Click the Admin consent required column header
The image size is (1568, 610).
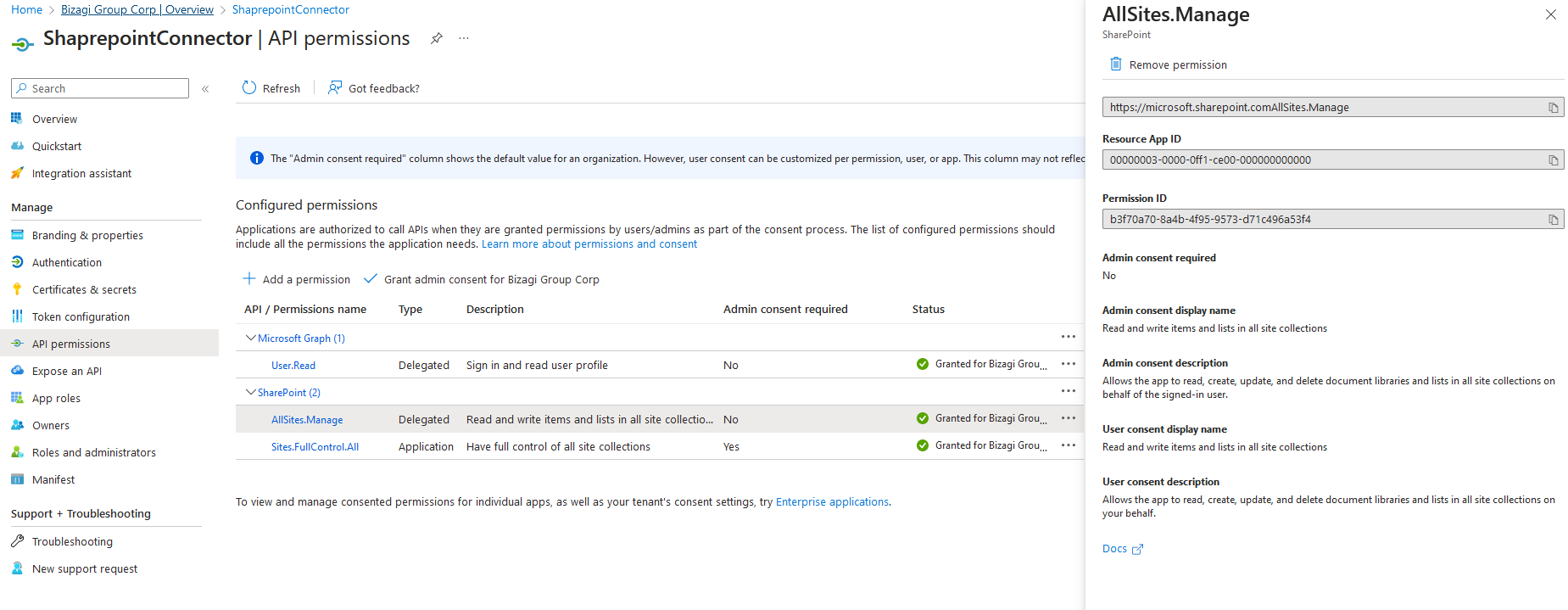(x=785, y=309)
